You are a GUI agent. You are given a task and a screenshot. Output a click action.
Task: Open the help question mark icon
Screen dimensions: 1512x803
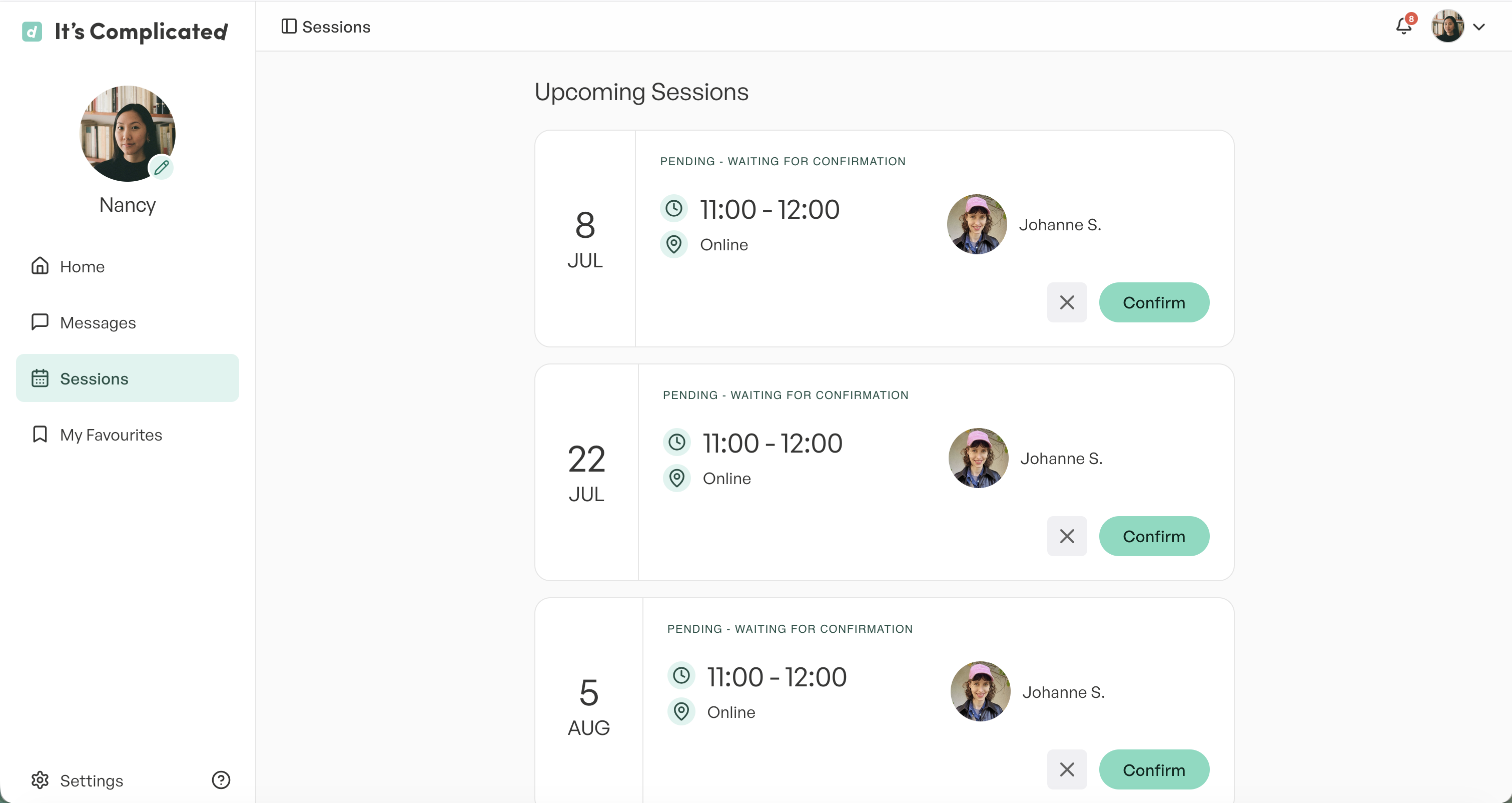click(221, 780)
